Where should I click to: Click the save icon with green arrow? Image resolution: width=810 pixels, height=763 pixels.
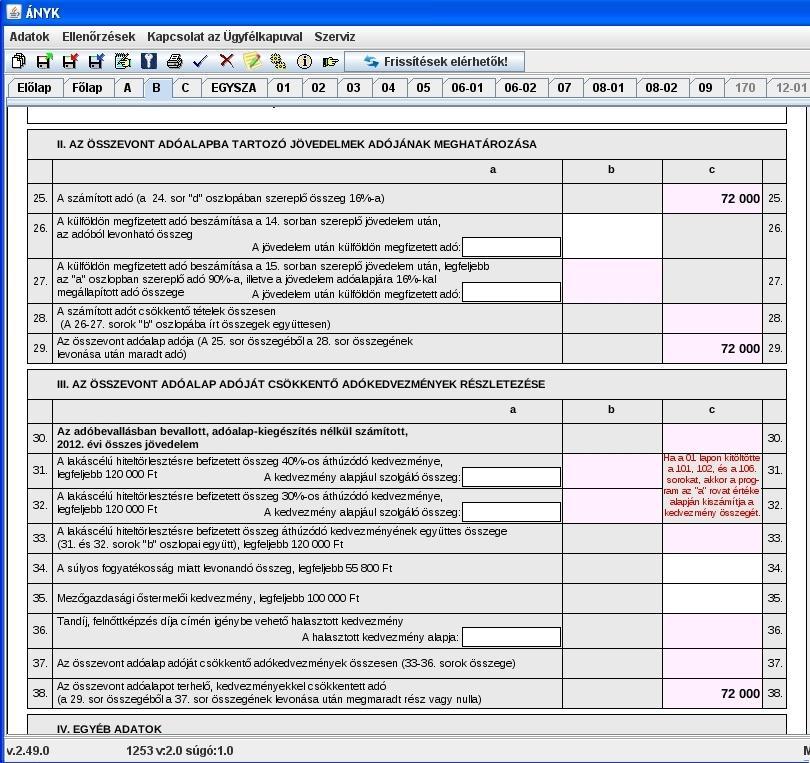click(x=44, y=61)
